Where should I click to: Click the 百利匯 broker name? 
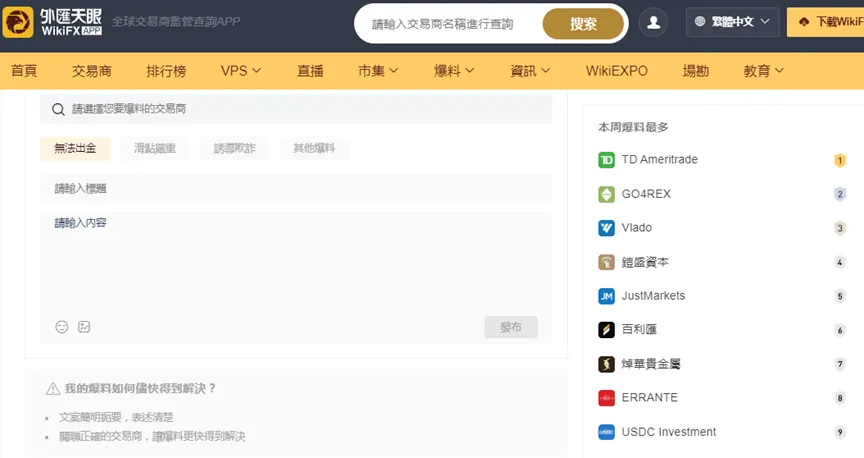639,330
